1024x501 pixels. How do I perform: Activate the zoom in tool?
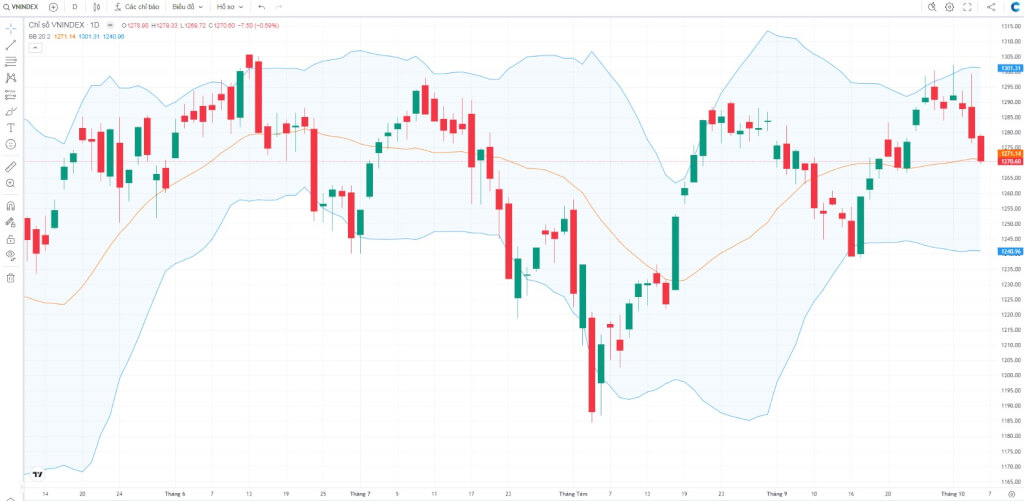click(10, 184)
